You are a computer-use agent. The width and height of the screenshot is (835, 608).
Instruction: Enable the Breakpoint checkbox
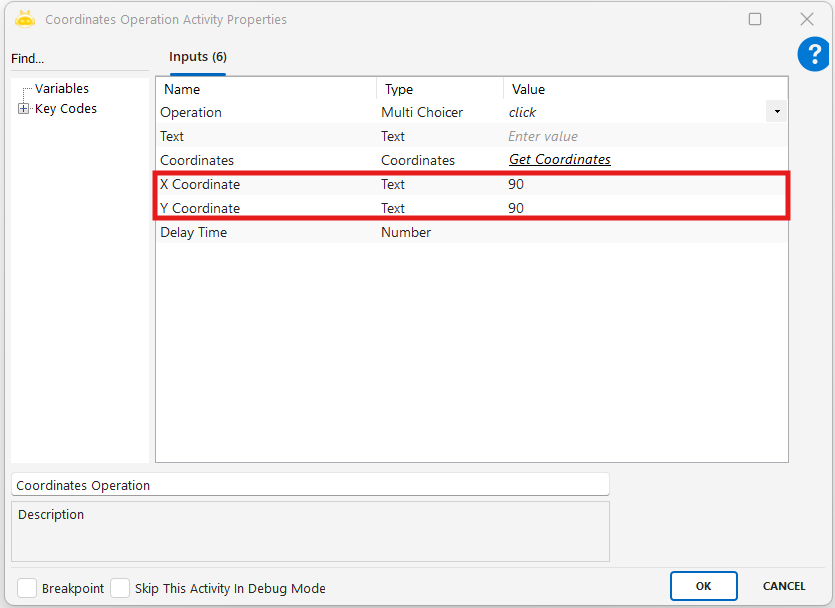(27, 588)
